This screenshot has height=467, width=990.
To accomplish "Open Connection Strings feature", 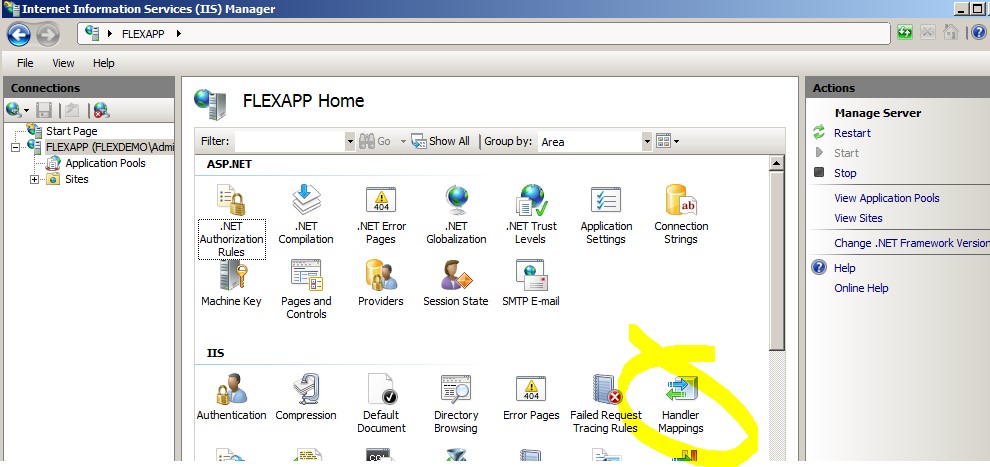I will click(681, 215).
